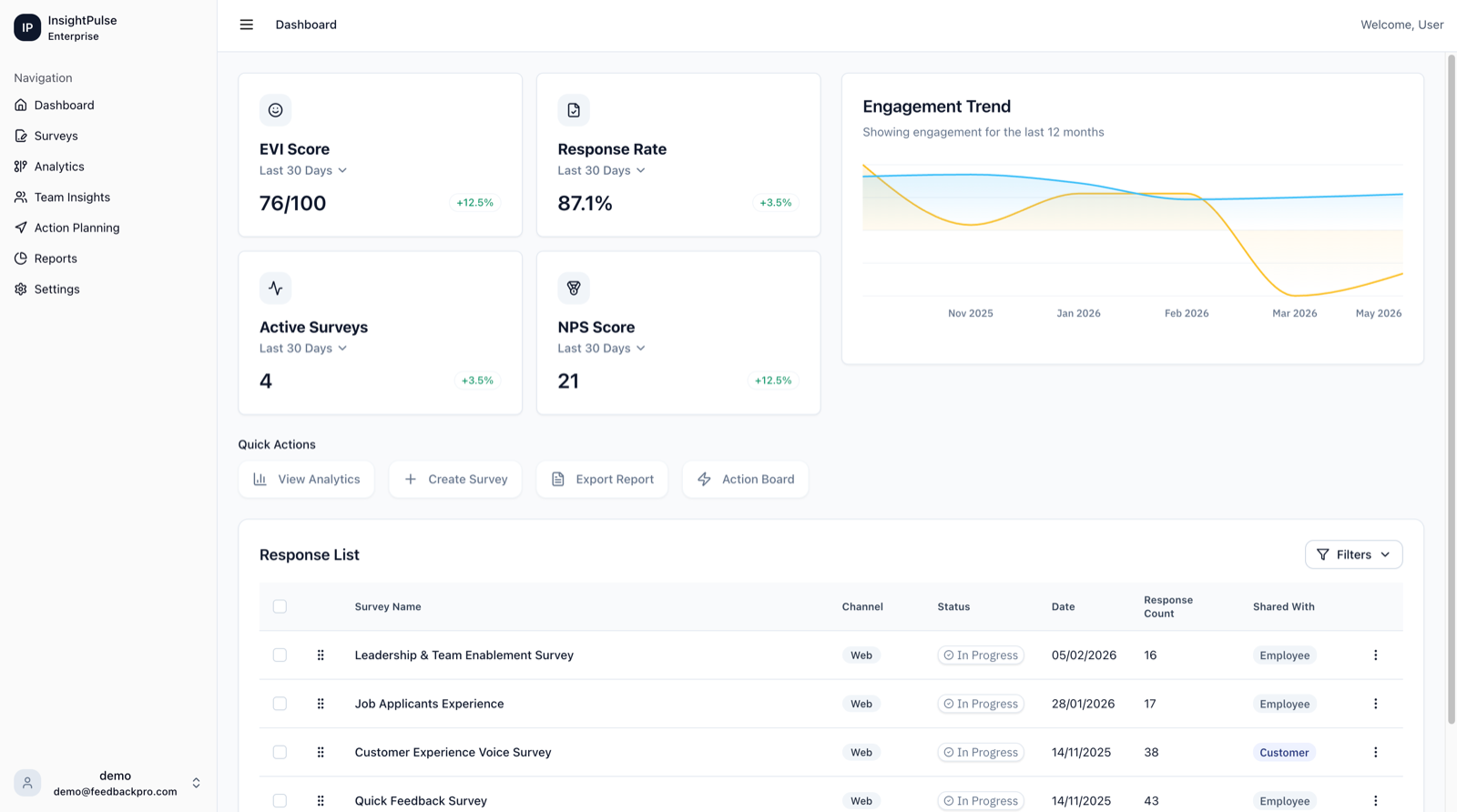Open Active Surveys Last 30 Days dropdown

303,349
